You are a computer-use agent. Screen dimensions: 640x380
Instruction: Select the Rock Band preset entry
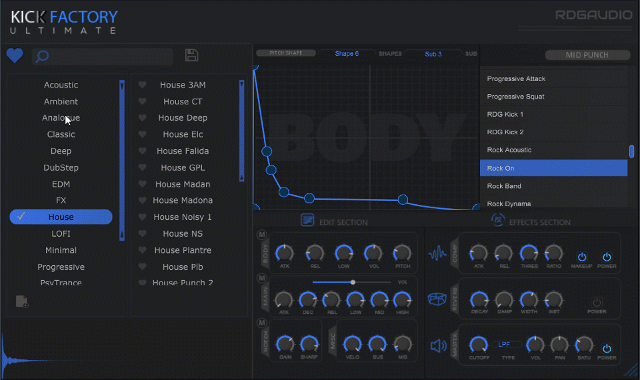553,186
